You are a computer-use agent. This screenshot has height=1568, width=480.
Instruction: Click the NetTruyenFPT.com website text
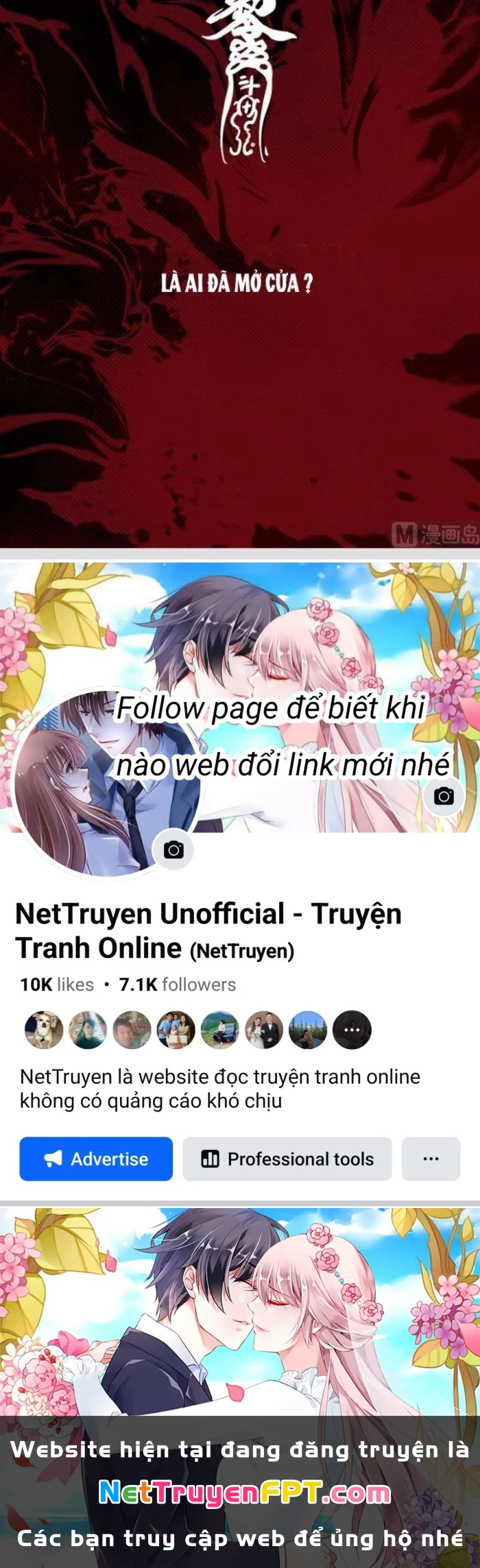coord(245,1493)
